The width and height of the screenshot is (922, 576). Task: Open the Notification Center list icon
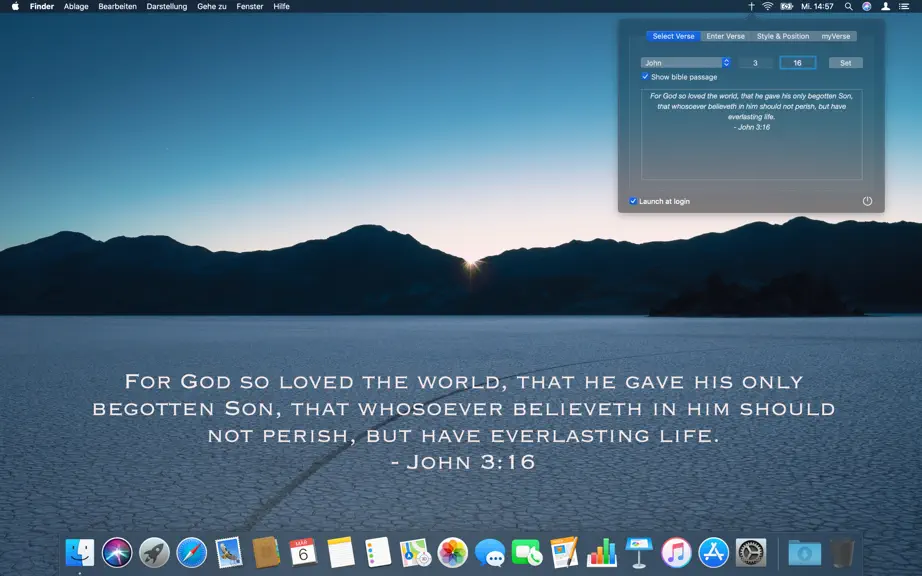(x=904, y=6)
